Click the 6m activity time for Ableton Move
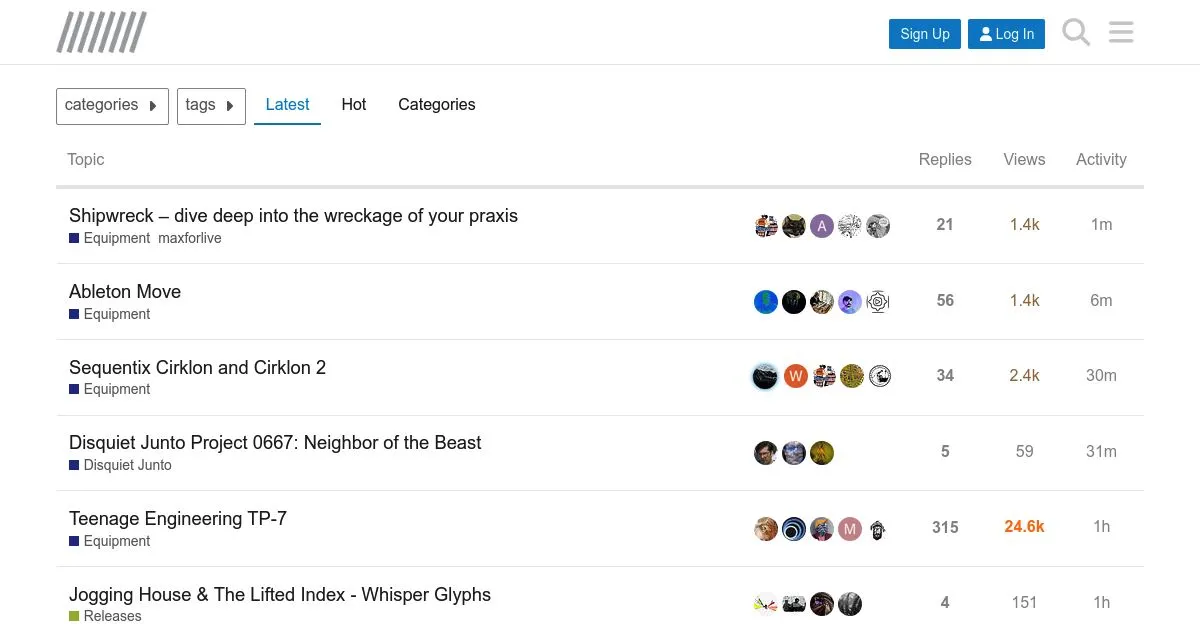 (x=1101, y=301)
